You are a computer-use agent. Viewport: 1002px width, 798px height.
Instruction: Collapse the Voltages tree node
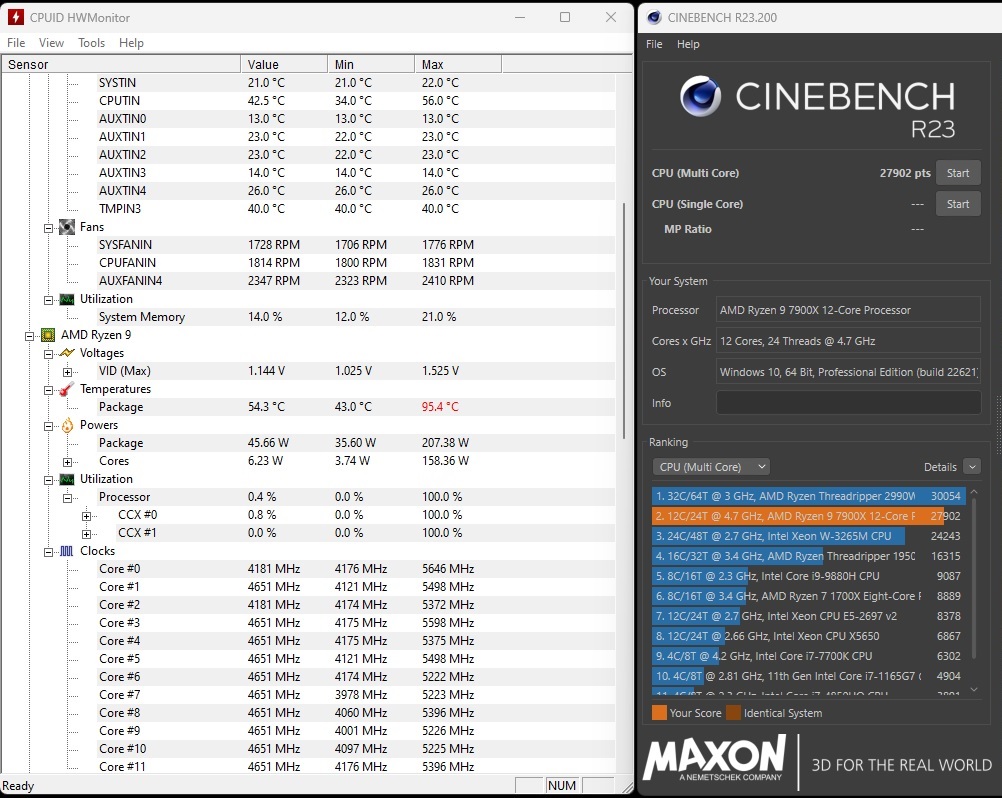(x=49, y=353)
